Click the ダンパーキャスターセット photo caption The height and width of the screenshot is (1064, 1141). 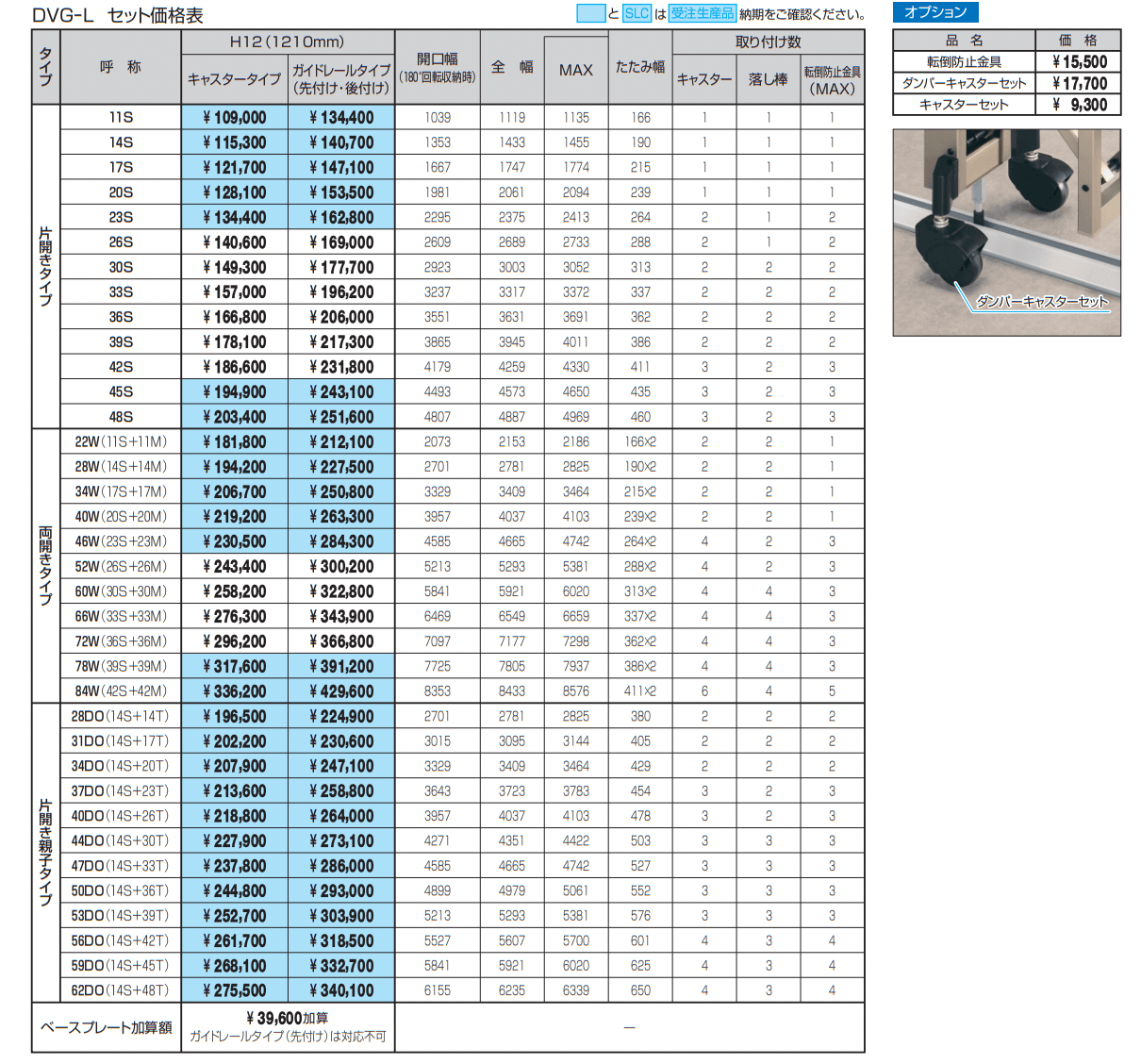[x=1041, y=302]
